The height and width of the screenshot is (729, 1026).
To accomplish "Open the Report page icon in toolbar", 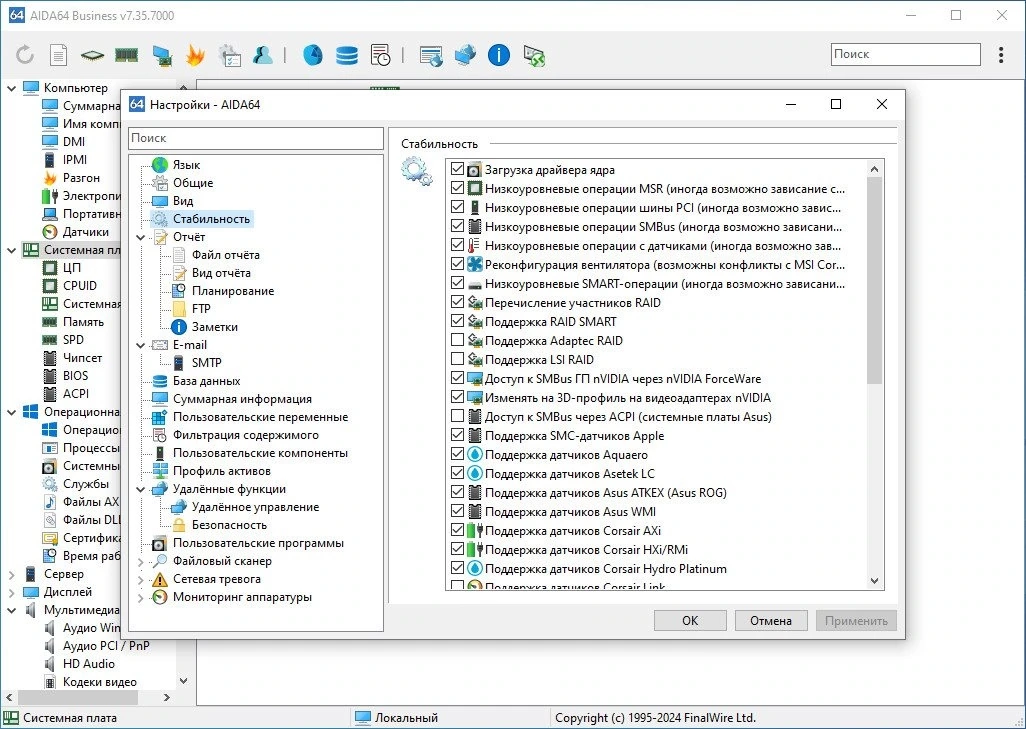I will click(58, 54).
